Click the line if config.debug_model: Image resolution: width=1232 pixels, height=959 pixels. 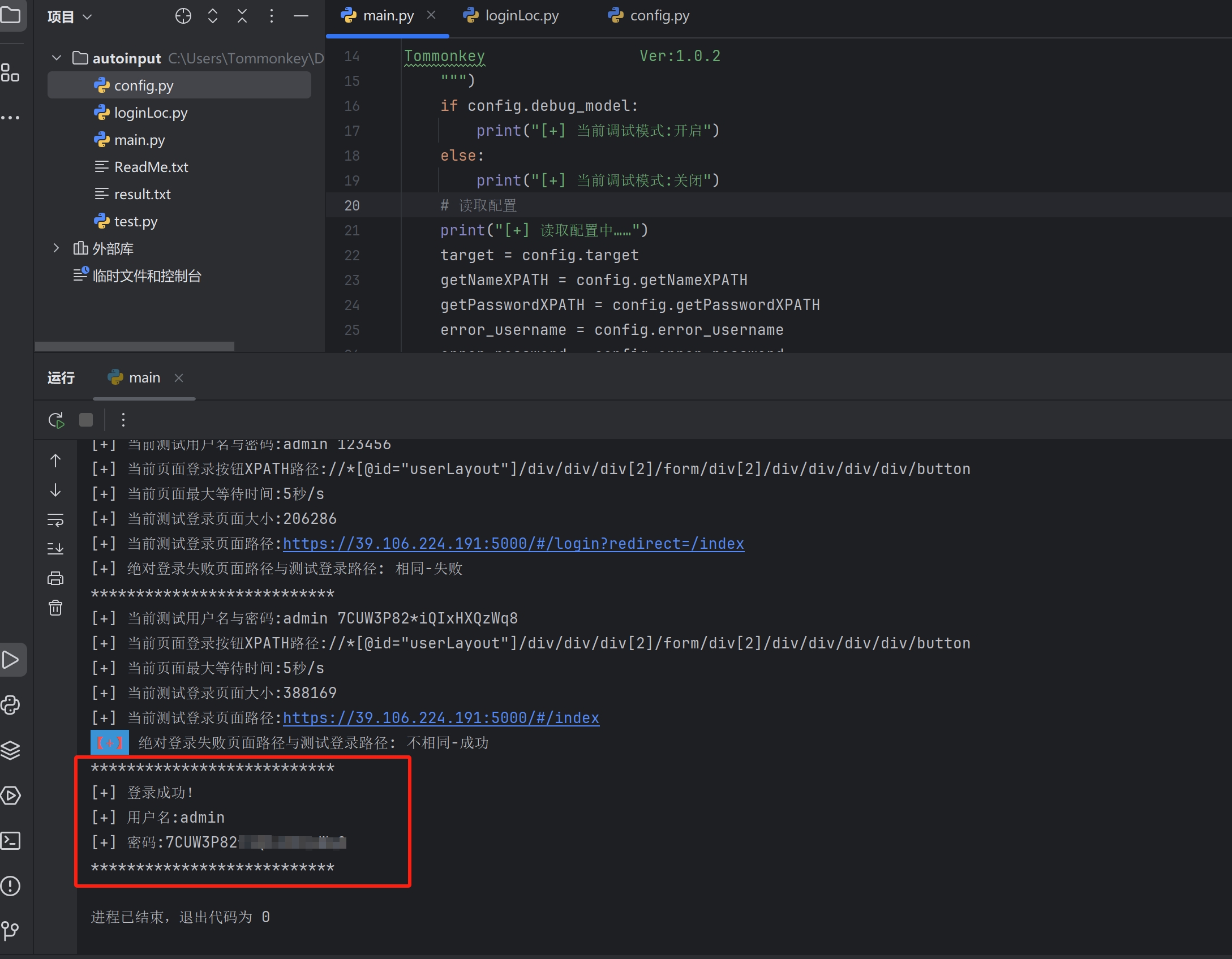[x=539, y=106]
